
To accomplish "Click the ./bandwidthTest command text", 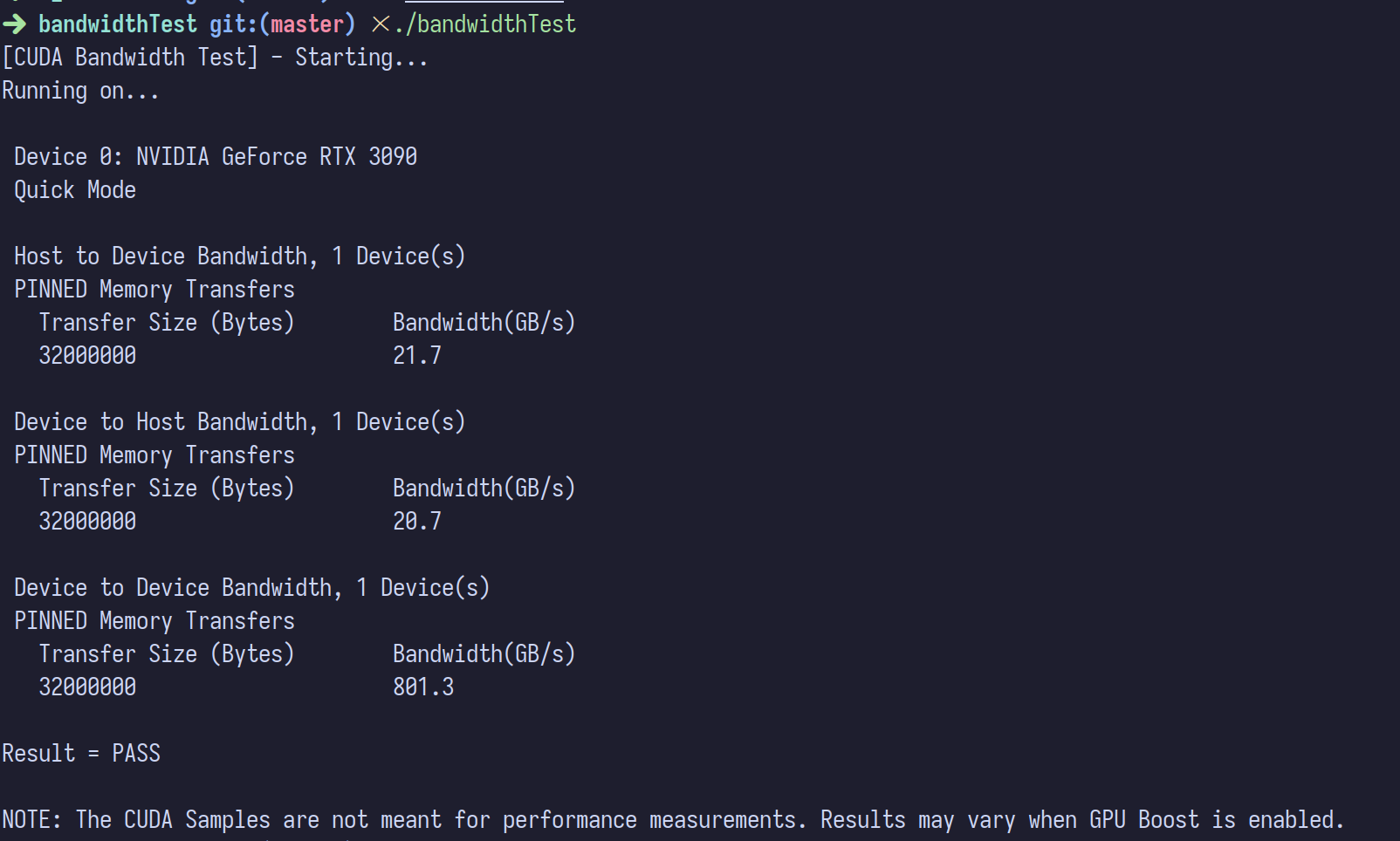I will point(485,24).
